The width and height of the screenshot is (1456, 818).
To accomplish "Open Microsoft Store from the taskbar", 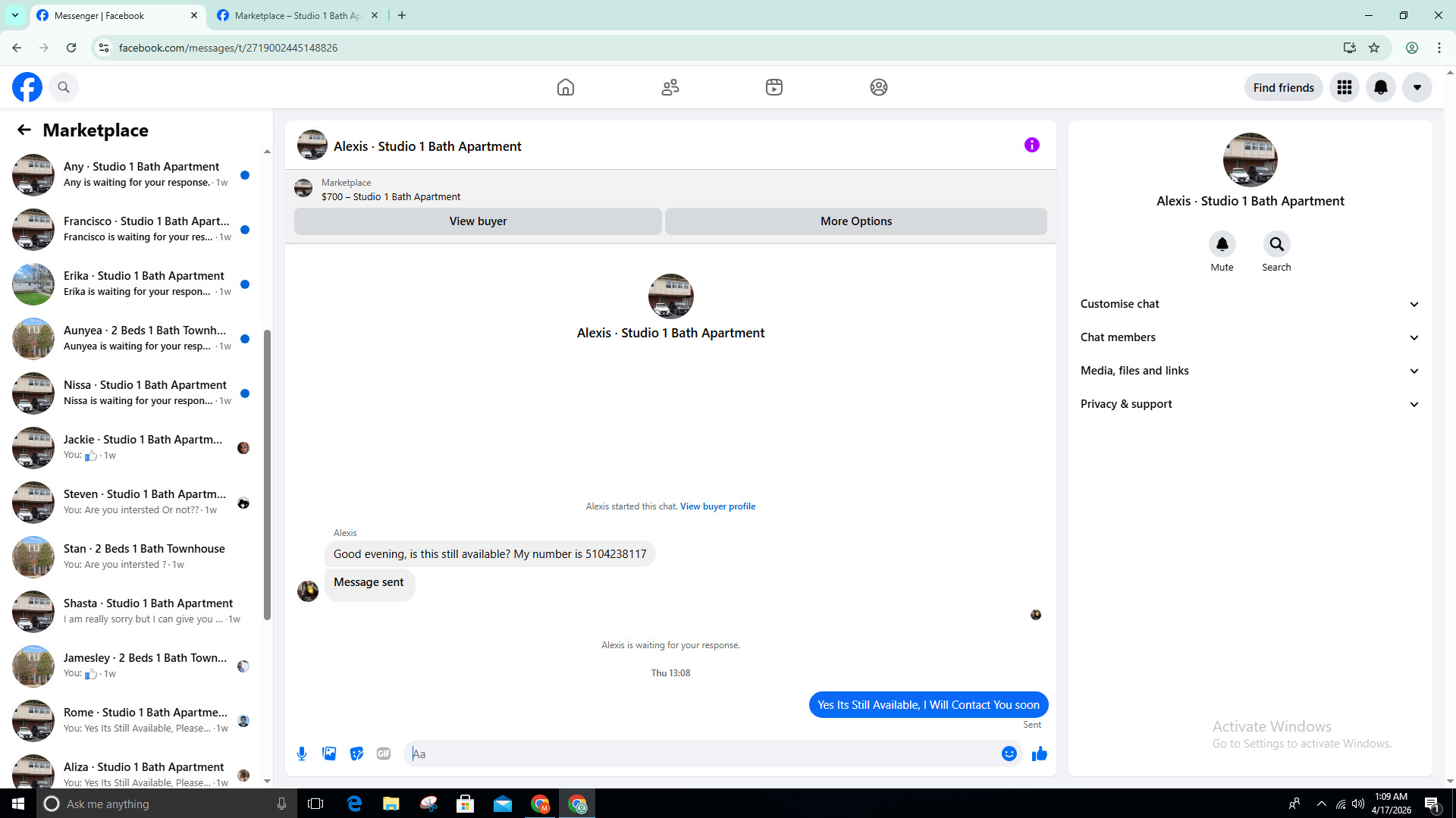I will [x=466, y=804].
